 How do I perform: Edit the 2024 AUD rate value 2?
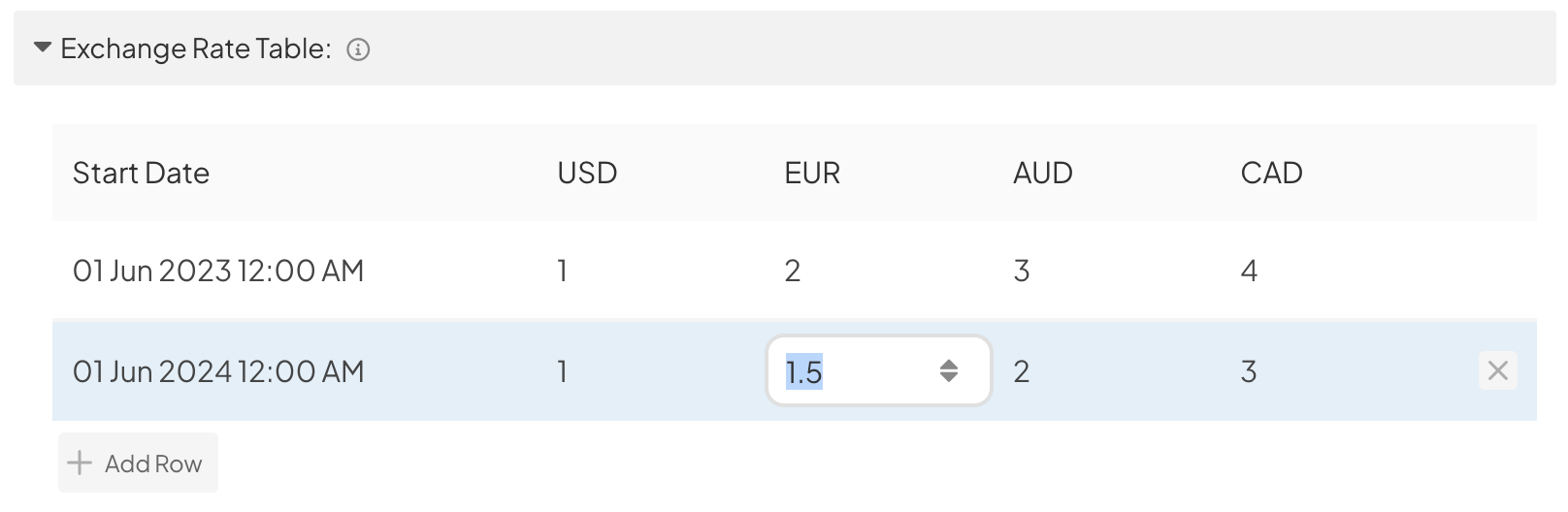1022,371
